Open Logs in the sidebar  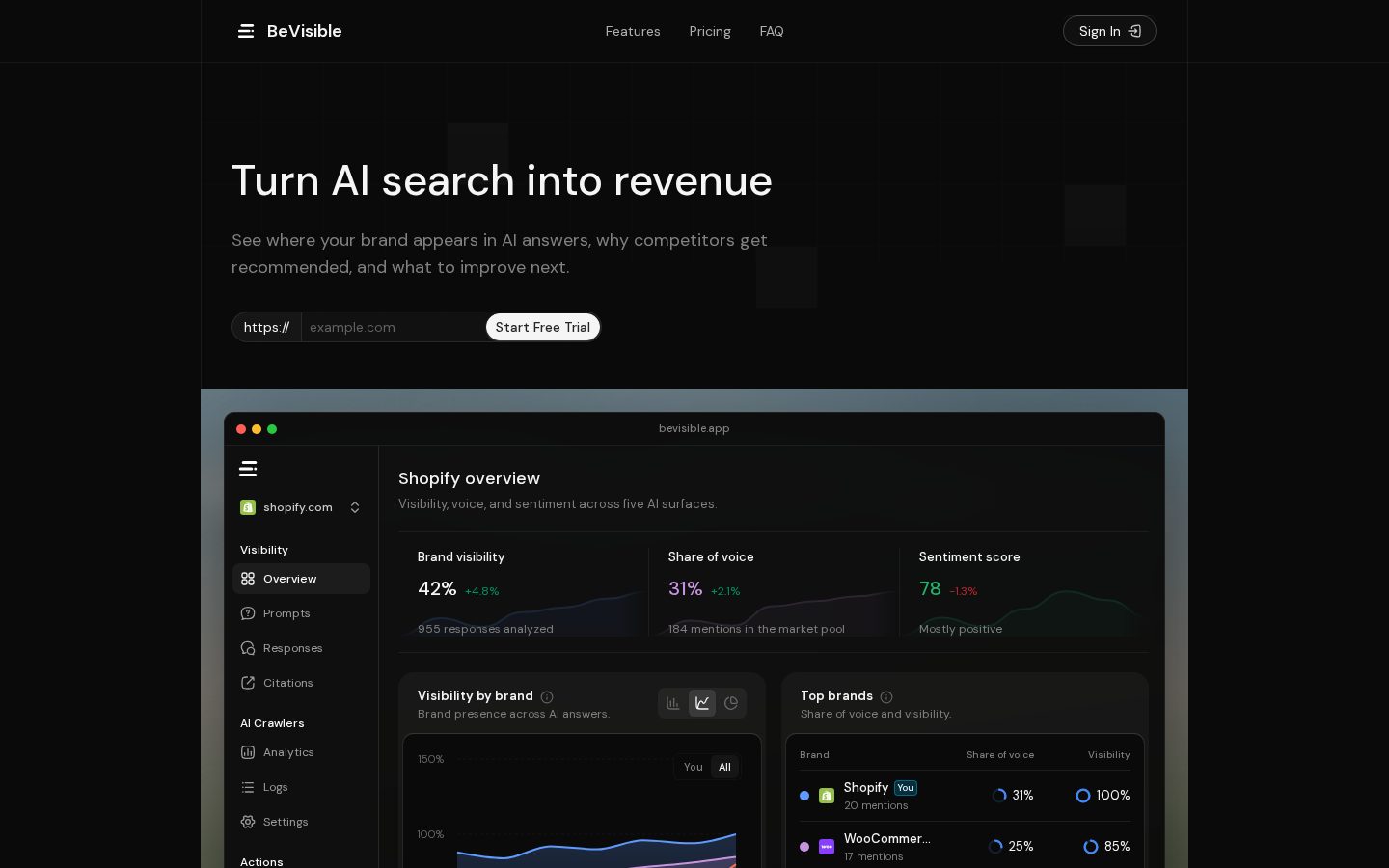tap(301, 787)
